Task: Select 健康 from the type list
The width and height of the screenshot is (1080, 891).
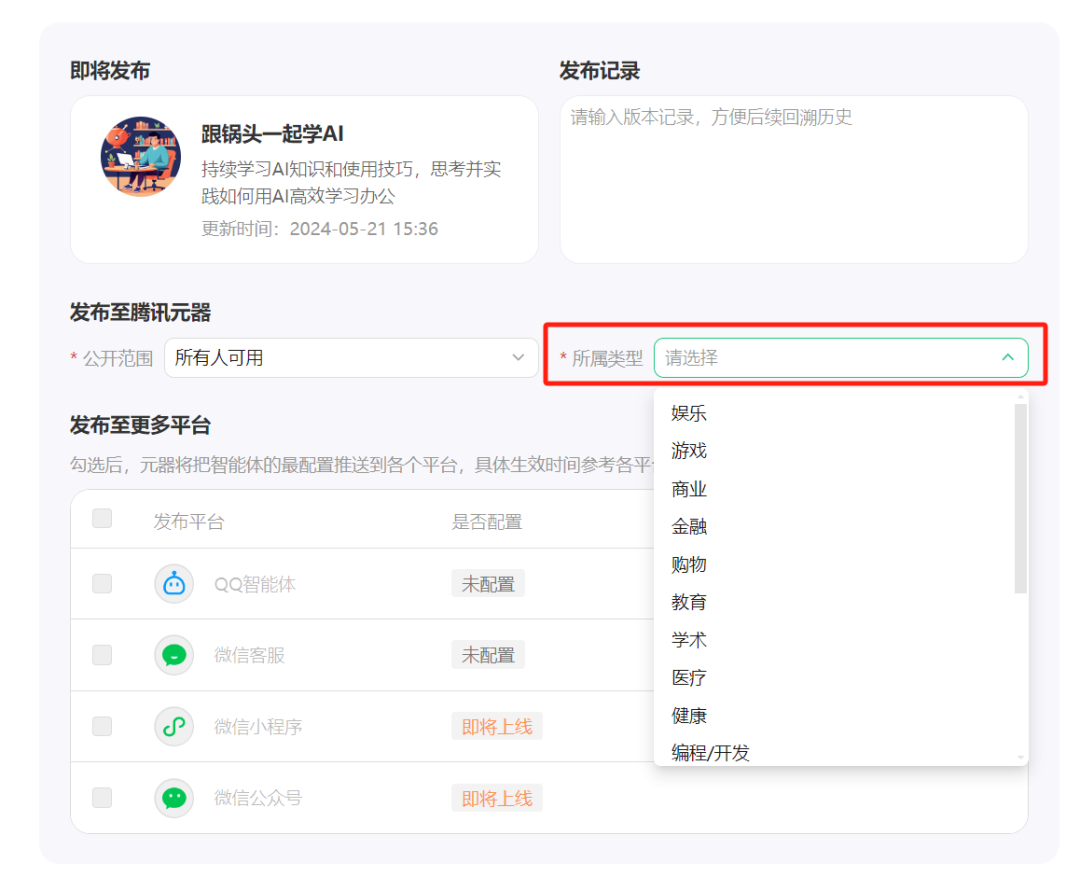Action: coord(689,716)
